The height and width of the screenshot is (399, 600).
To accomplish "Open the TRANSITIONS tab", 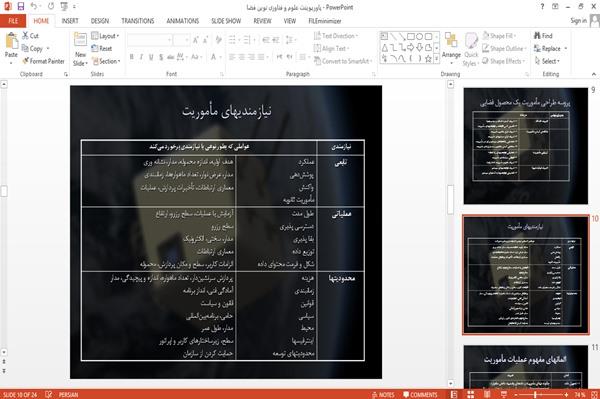I will click(138, 21).
